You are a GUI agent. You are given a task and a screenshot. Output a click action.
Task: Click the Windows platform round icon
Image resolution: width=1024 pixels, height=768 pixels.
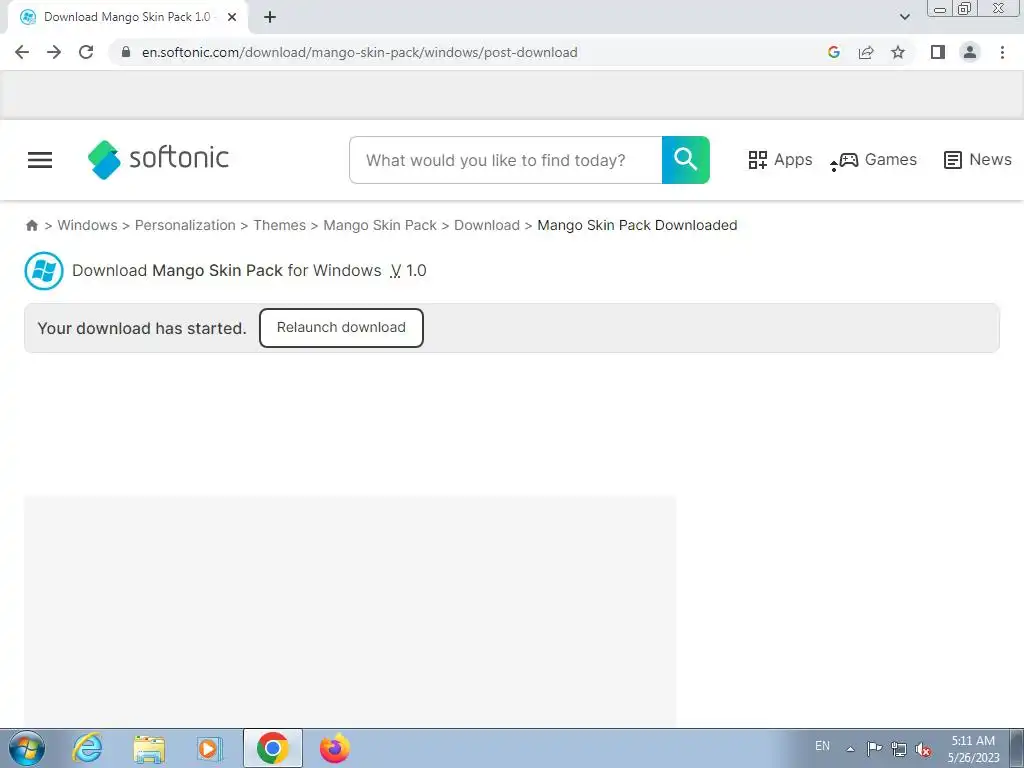44,270
